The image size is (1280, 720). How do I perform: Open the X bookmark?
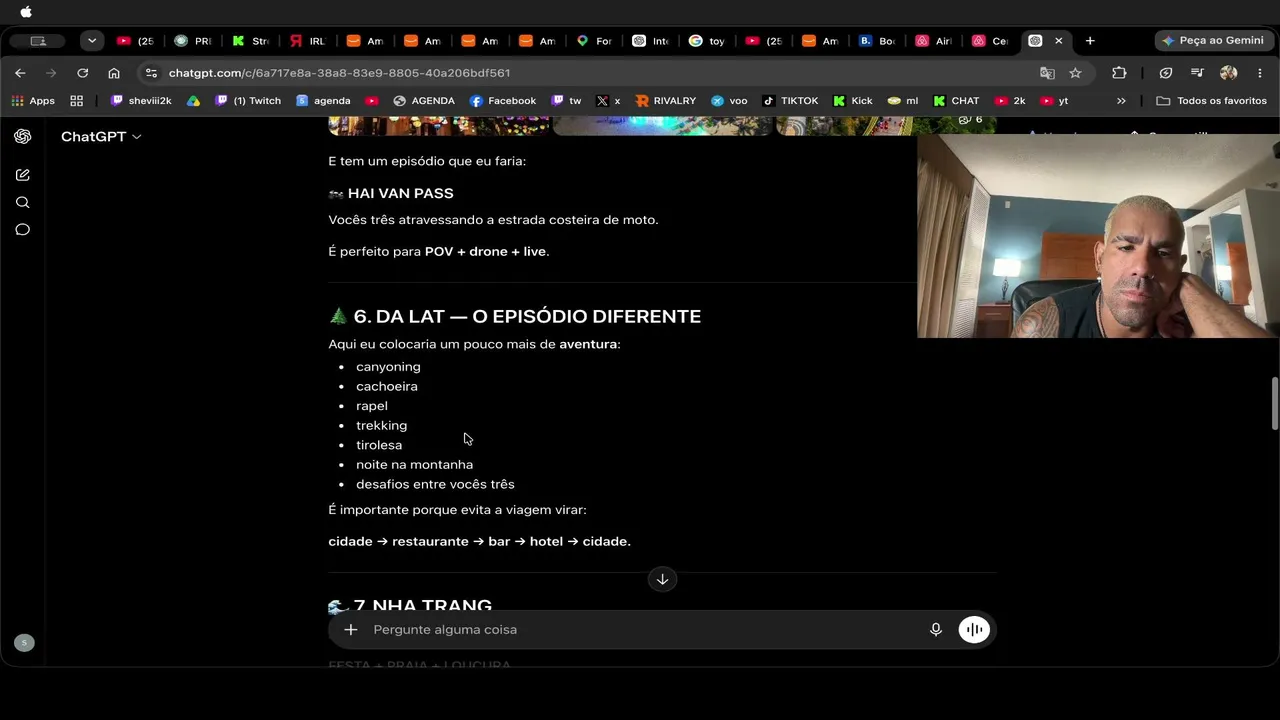click(608, 101)
